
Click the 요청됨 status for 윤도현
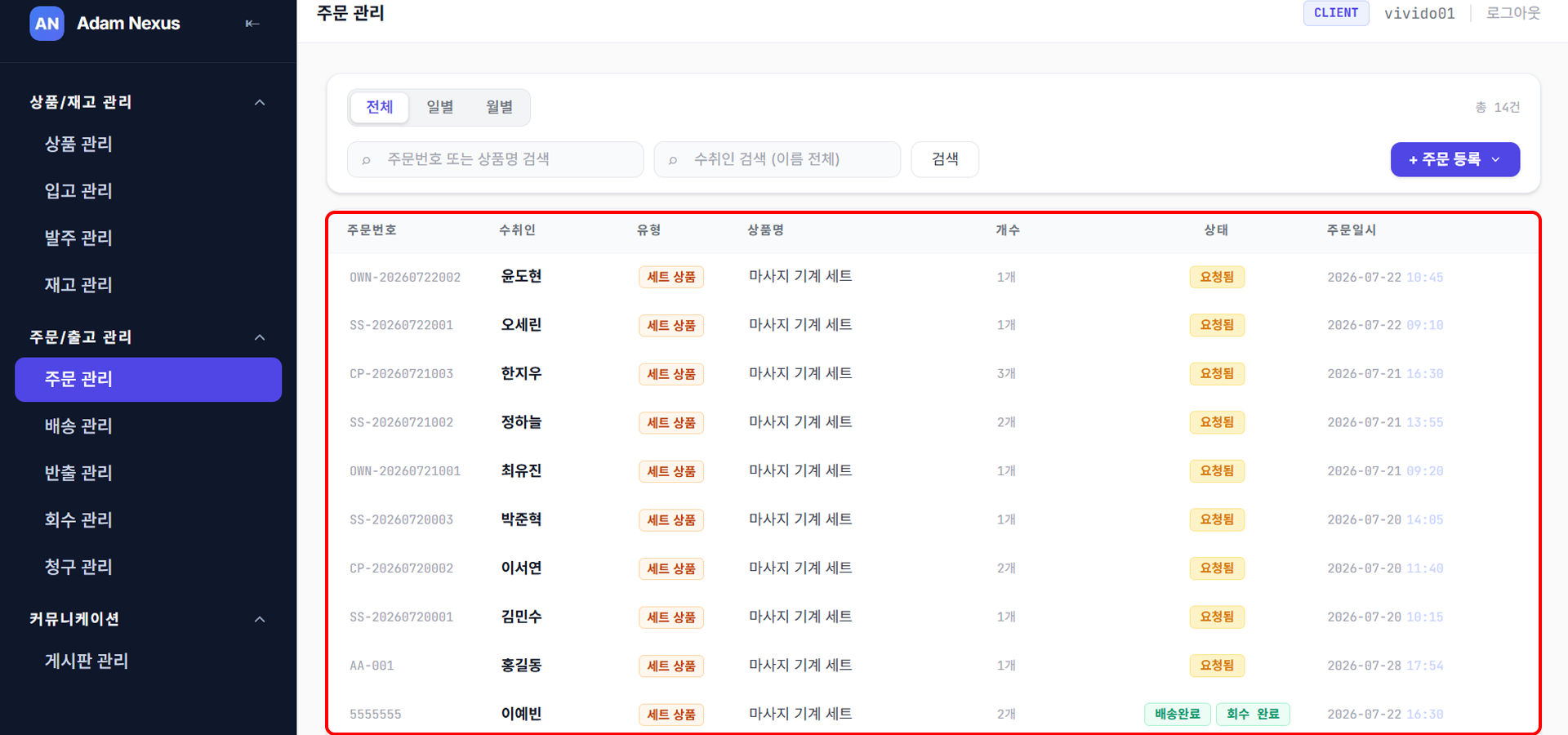click(x=1217, y=277)
